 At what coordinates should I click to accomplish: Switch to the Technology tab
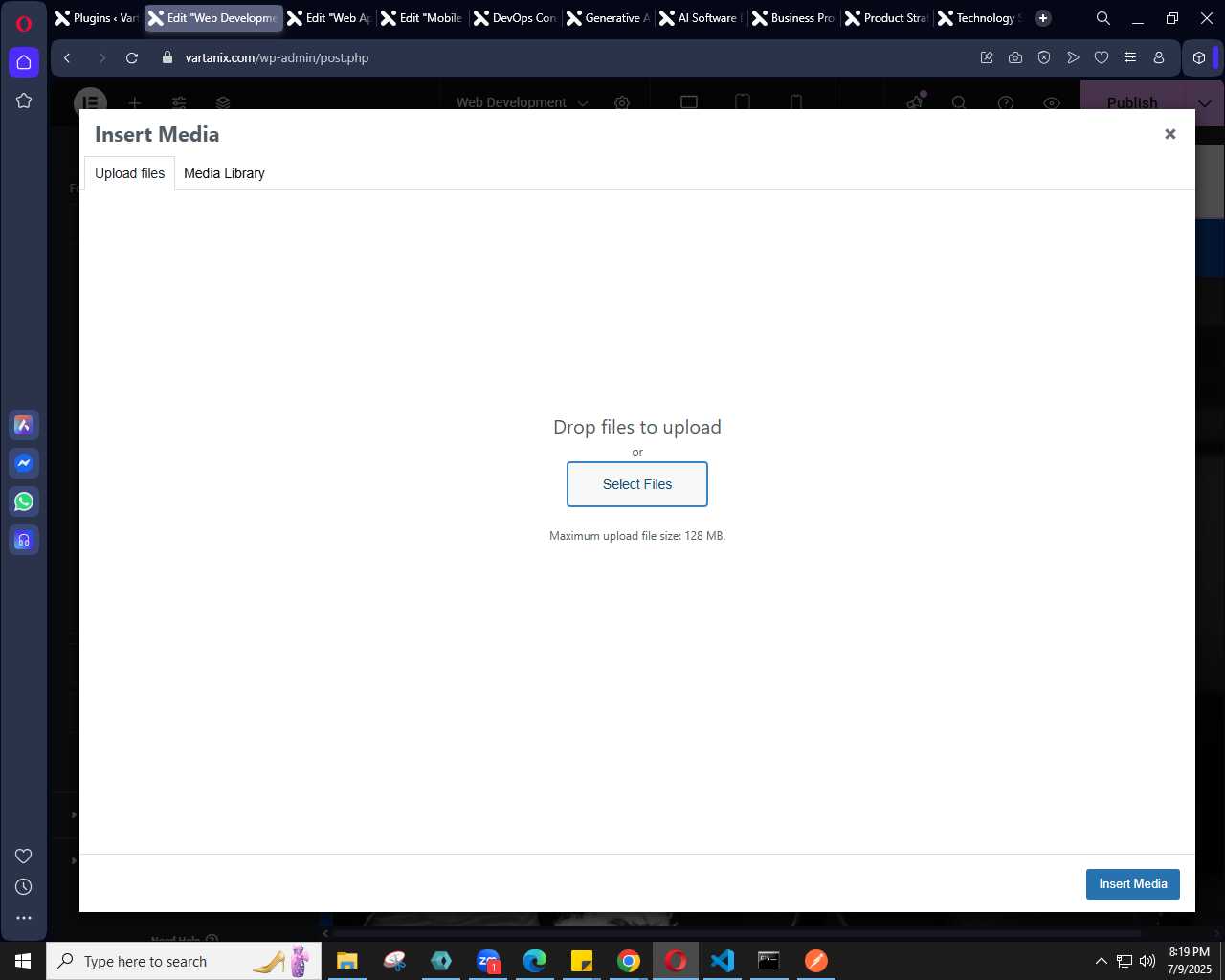pyautogui.click(x=979, y=18)
